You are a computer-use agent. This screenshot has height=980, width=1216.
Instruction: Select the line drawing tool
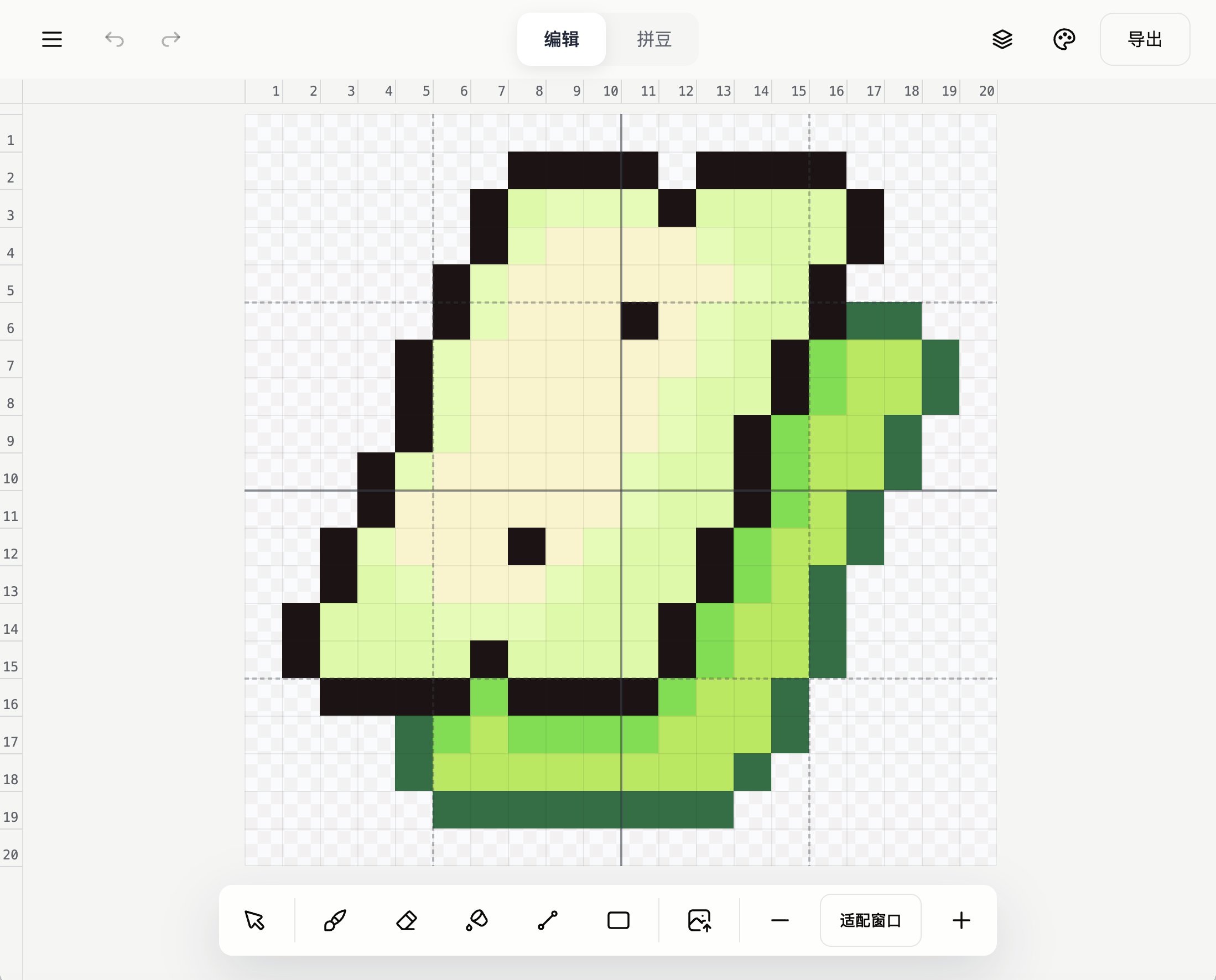click(x=548, y=920)
